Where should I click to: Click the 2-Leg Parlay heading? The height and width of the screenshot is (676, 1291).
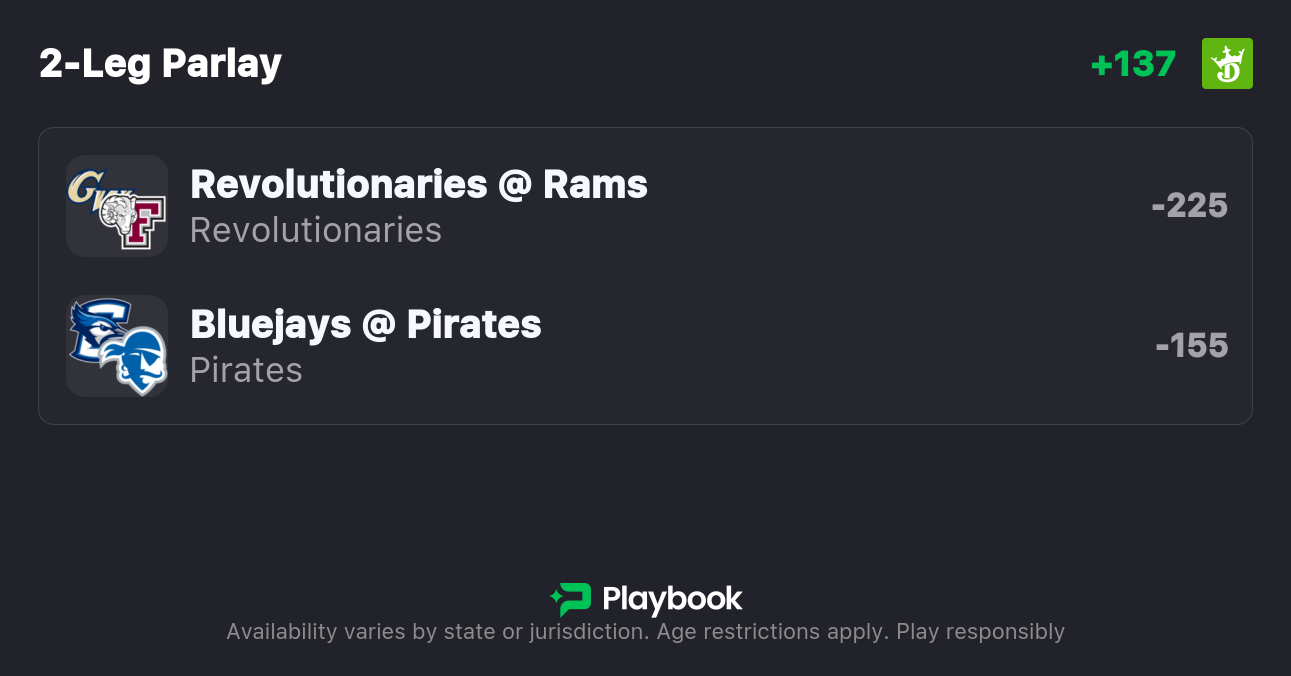160,64
